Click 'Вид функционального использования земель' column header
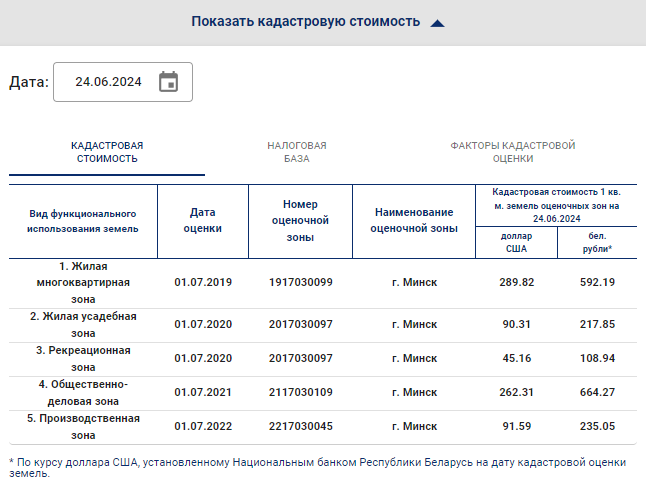 (83, 221)
